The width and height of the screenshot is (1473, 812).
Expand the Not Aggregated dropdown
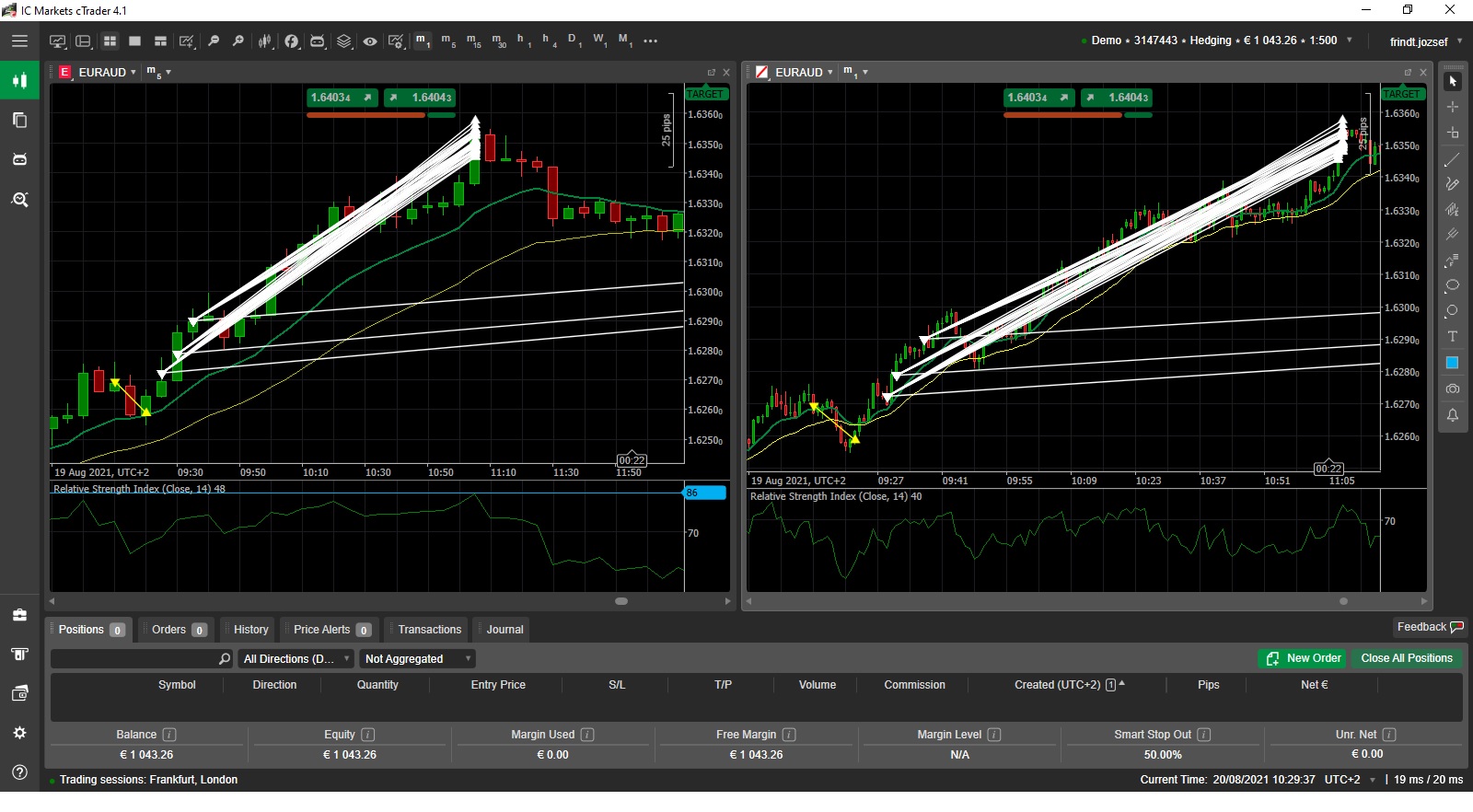point(418,659)
